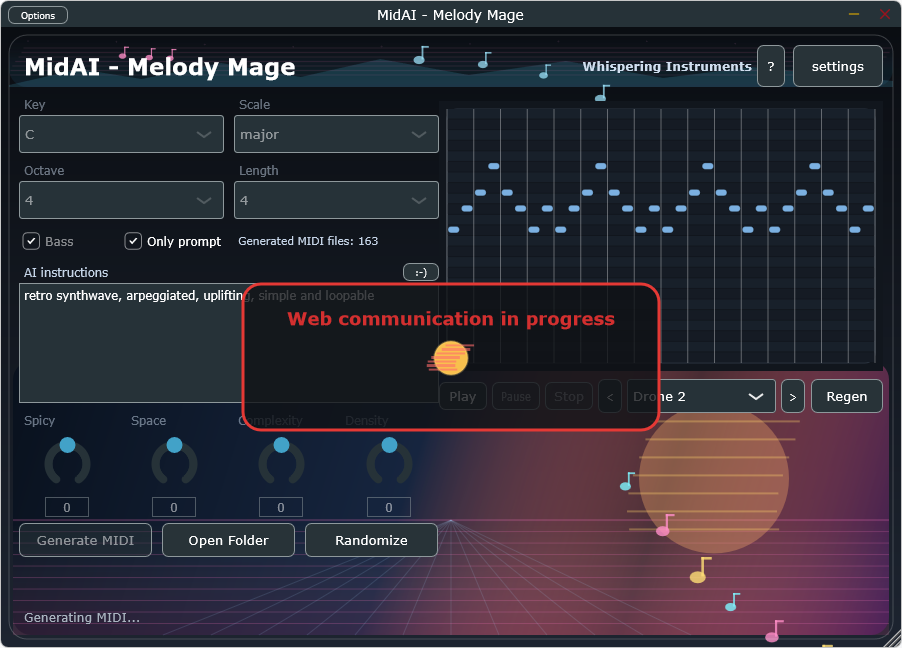Click the question mark help button
The width and height of the screenshot is (902, 648).
tap(771, 66)
